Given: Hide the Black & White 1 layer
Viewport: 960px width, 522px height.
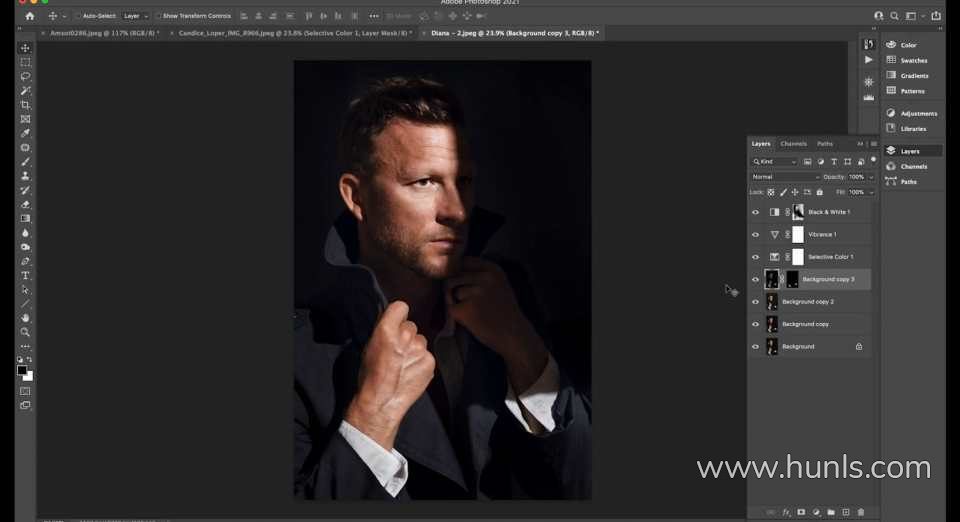Looking at the screenshot, I should point(756,212).
